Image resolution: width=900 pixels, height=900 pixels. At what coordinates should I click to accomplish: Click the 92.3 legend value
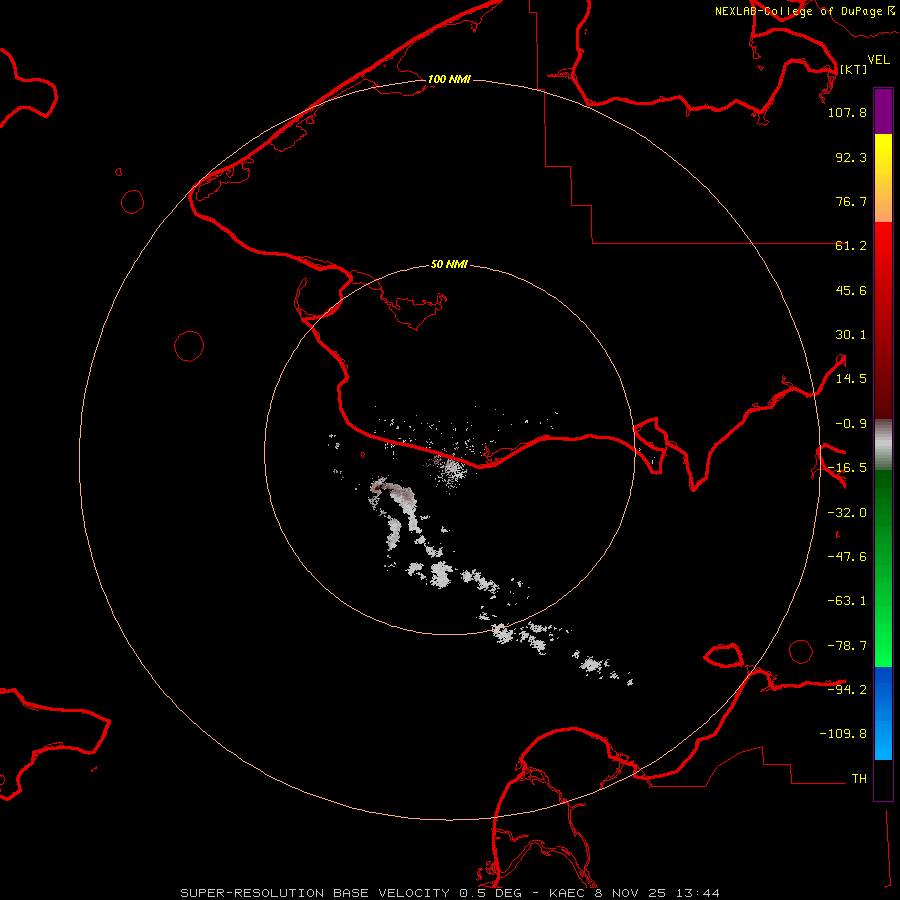tap(851, 157)
